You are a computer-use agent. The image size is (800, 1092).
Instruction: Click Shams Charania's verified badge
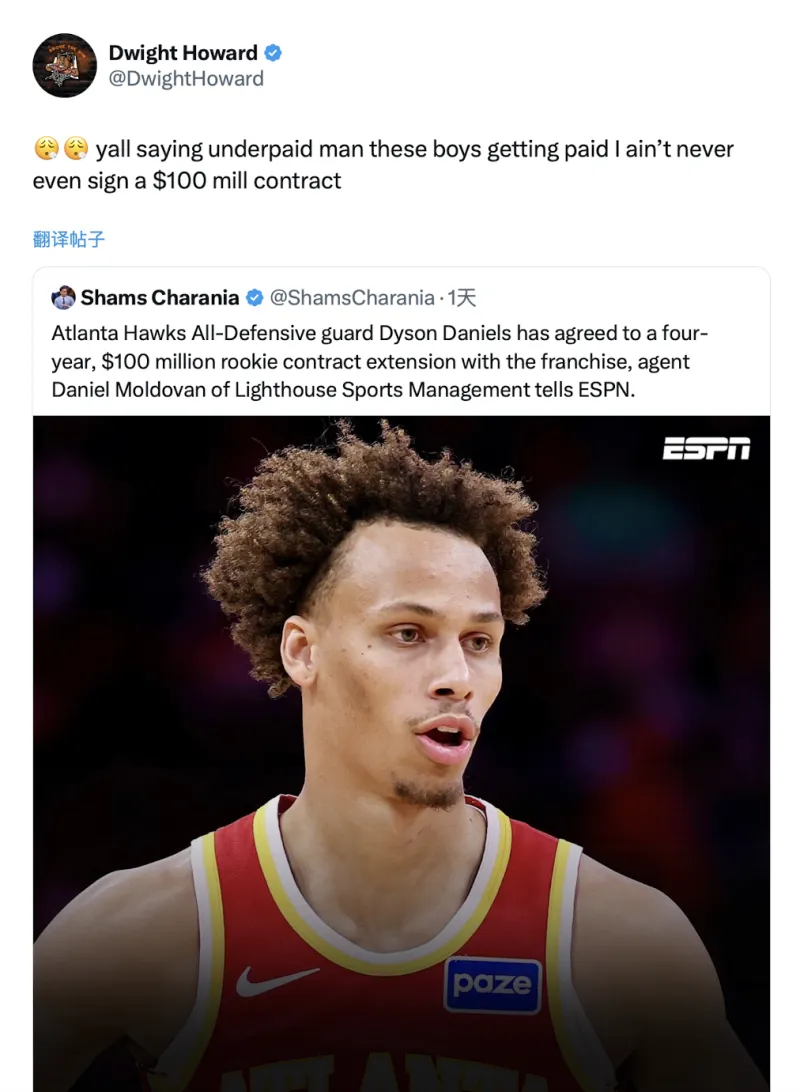coord(255,297)
